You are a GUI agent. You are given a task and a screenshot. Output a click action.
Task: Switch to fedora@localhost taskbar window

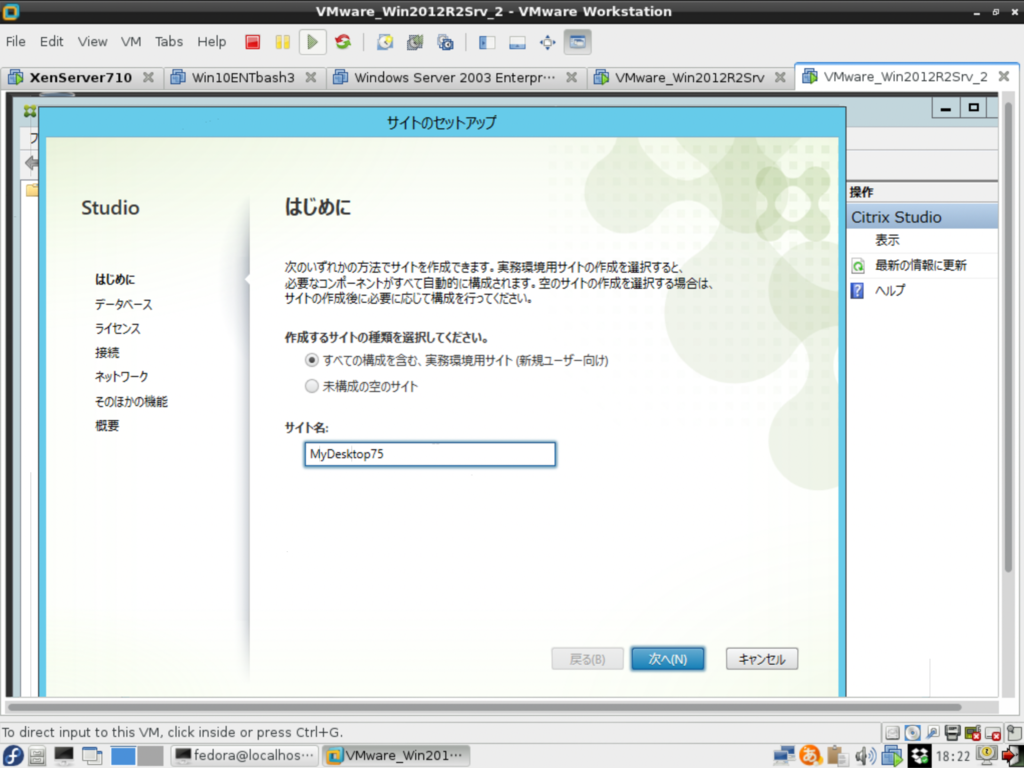pyautogui.click(x=245, y=756)
